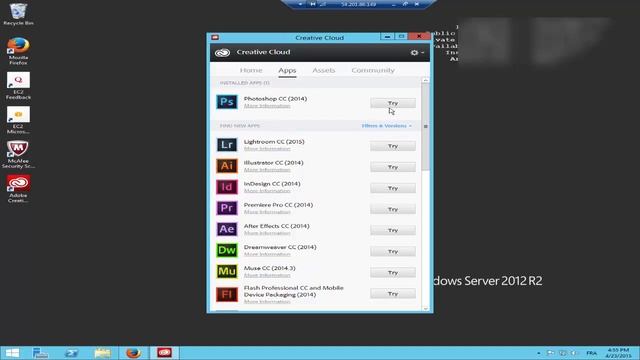Click Try for After Effects CC (2014)
The height and width of the screenshot is (360, 640).
tap(393, 230)
